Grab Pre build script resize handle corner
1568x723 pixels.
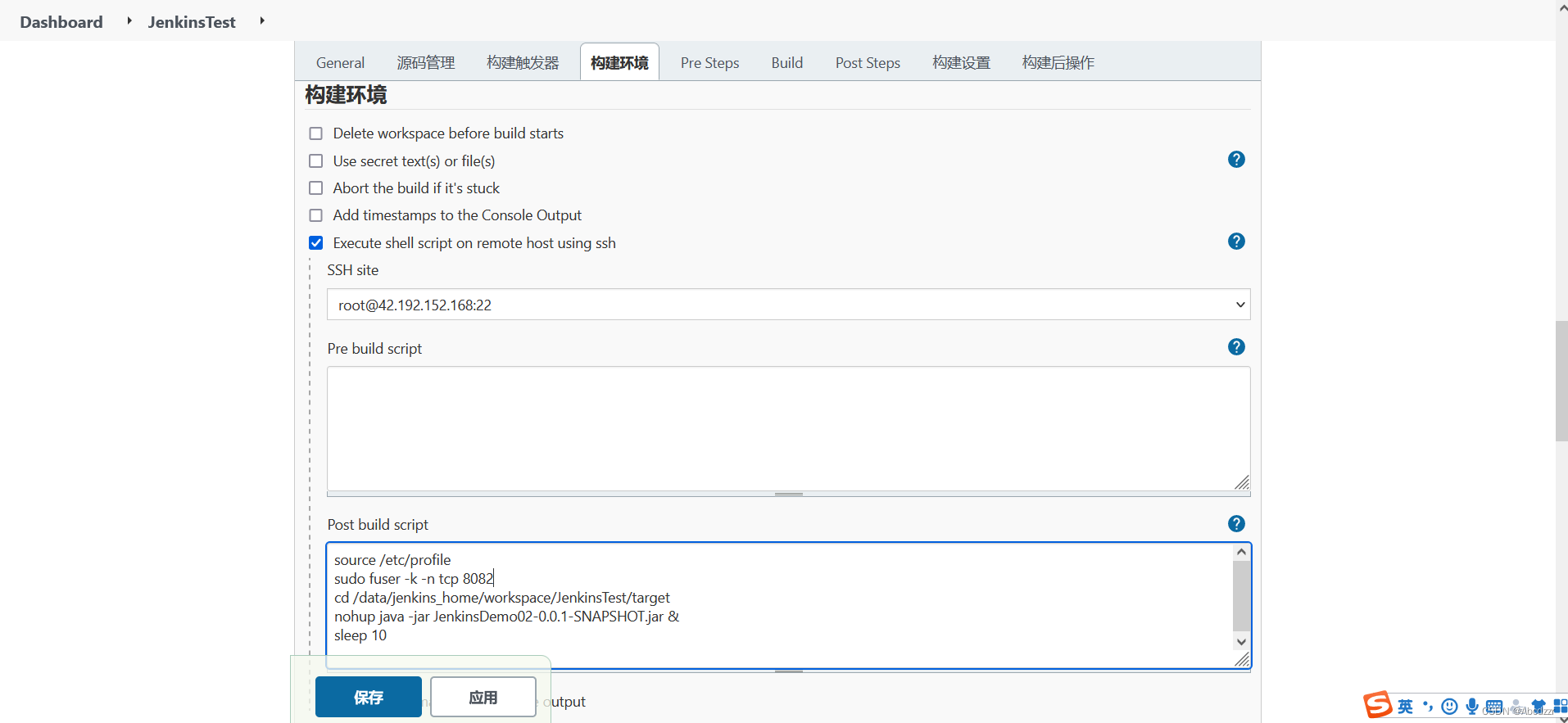tap(1242, 483)
